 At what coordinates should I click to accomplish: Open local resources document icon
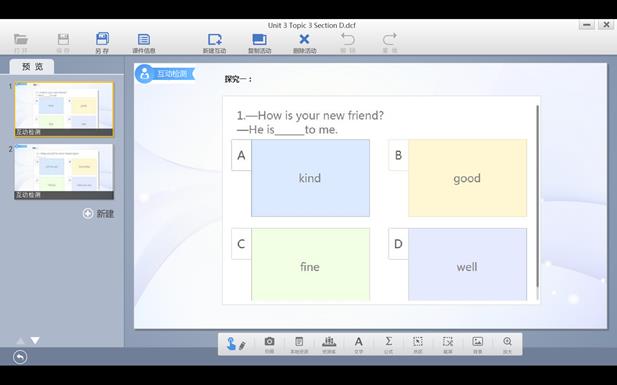(x=299, y=341)
